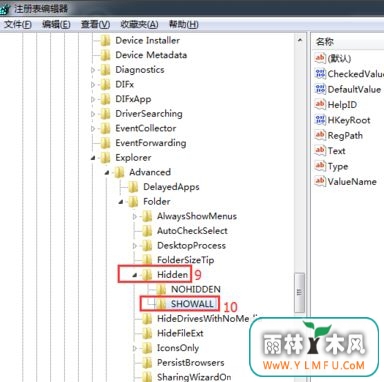This screenshot has width=384, height=382.
Task: Select the SHOWALL registry key
Action: click(192, 304)
